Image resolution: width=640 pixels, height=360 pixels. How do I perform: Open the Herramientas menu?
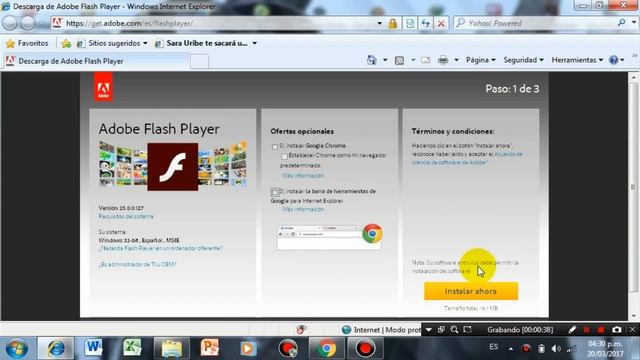pyautogui.click(x=577, y=60)
